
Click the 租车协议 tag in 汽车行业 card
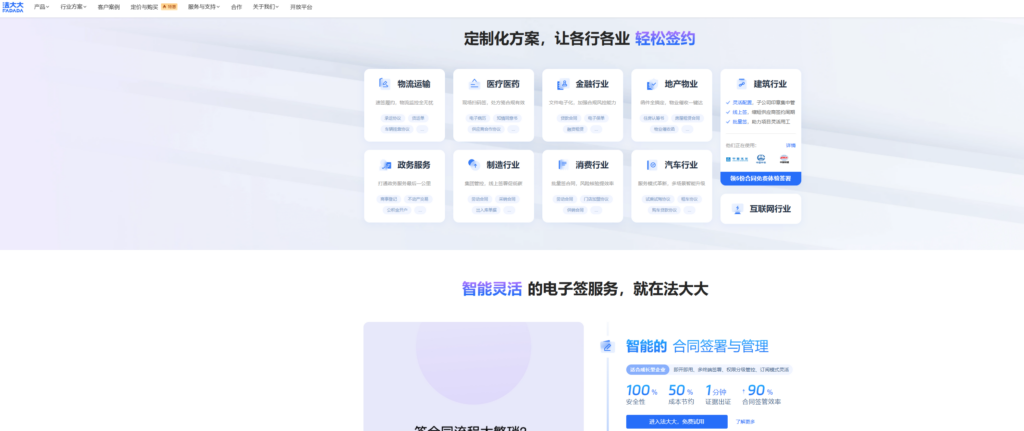[689, 199]
